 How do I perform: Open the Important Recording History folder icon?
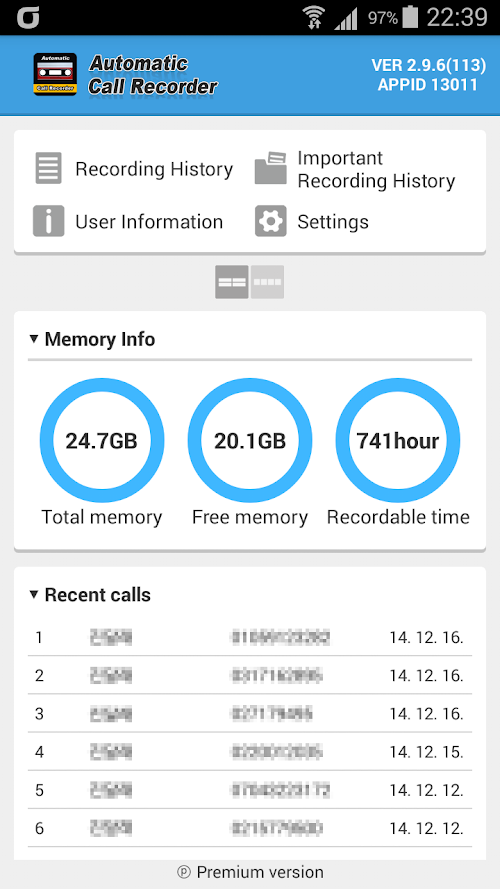(x=270, y=168)
